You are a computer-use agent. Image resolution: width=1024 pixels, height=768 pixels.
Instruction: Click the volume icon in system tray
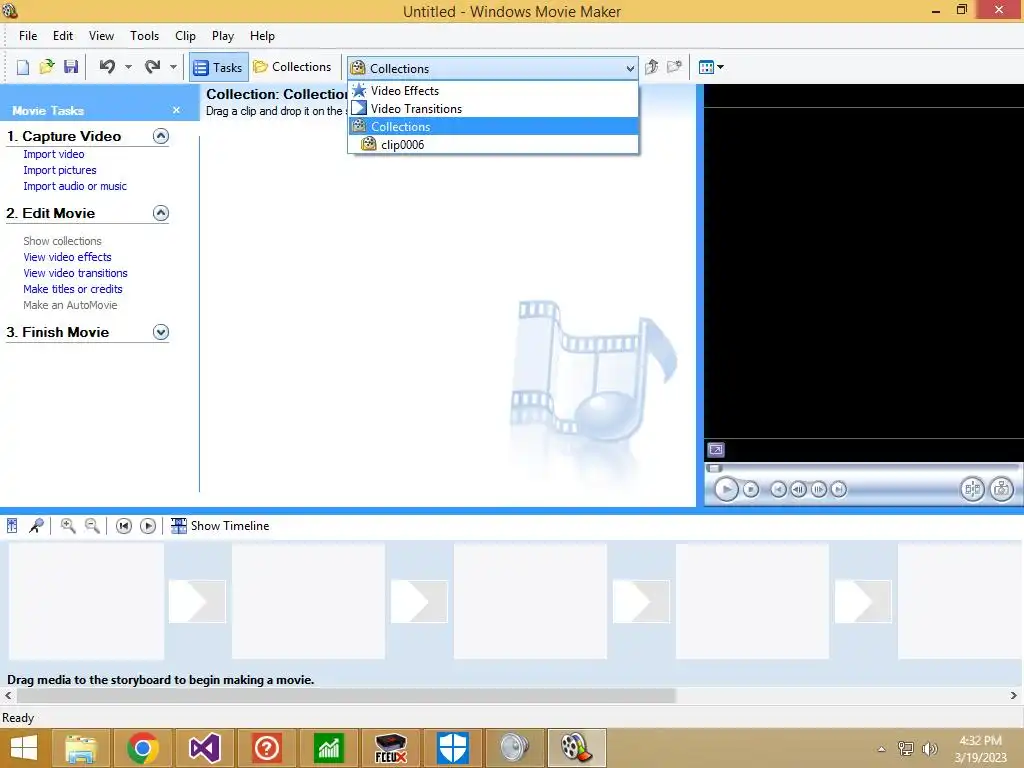(929, 749)
